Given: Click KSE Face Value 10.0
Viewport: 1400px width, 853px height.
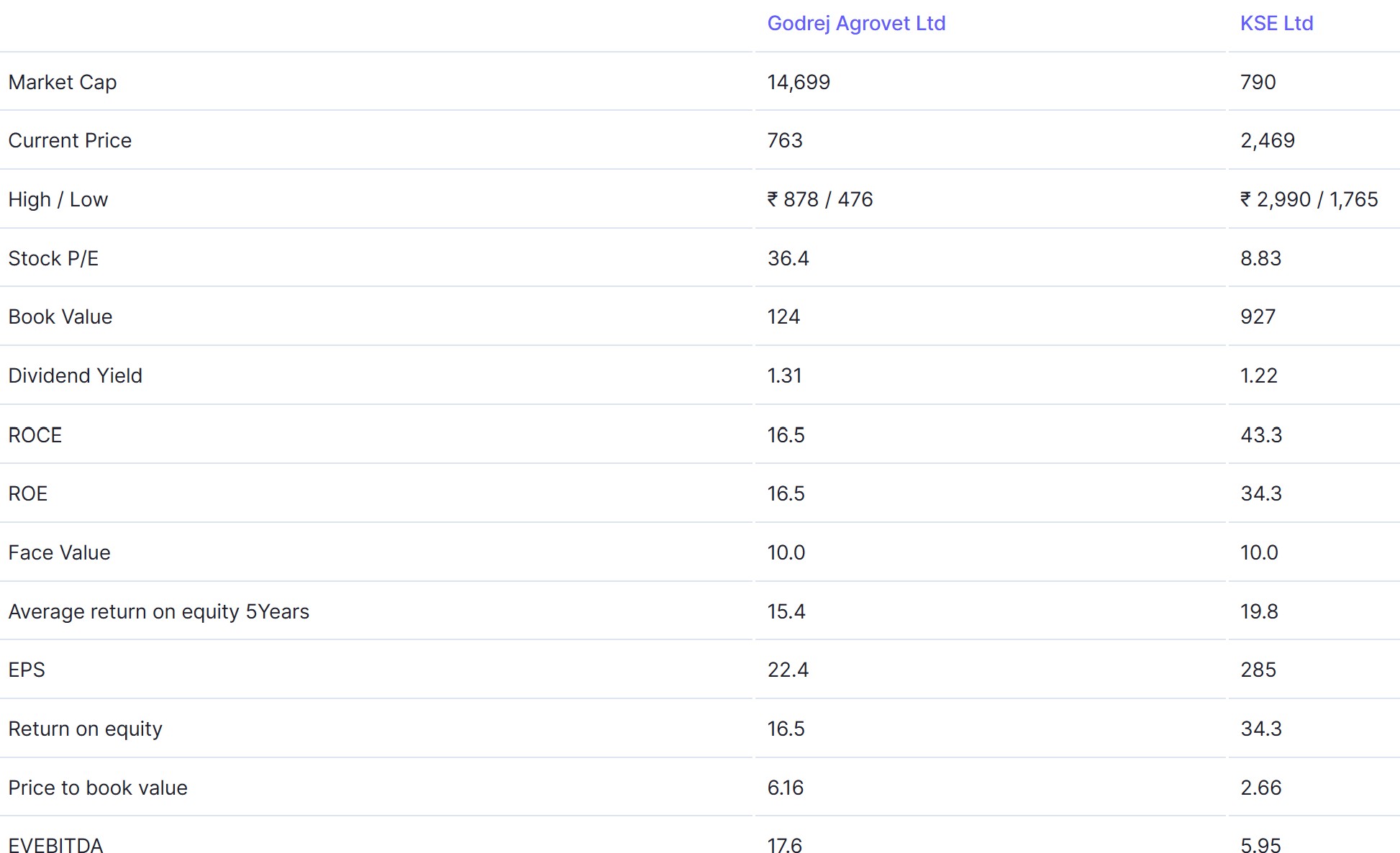Looking at the screenshot, I should tap(1259, 552).
